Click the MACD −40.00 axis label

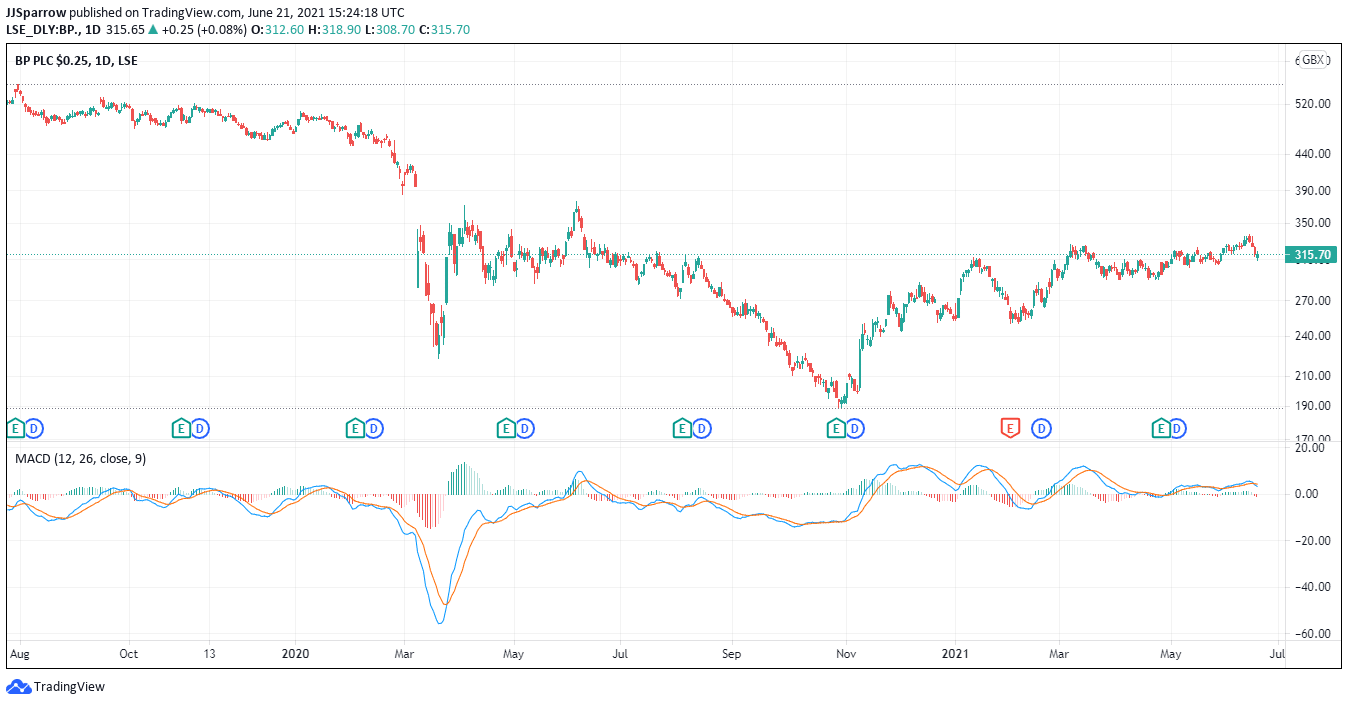coord(1311,587)
